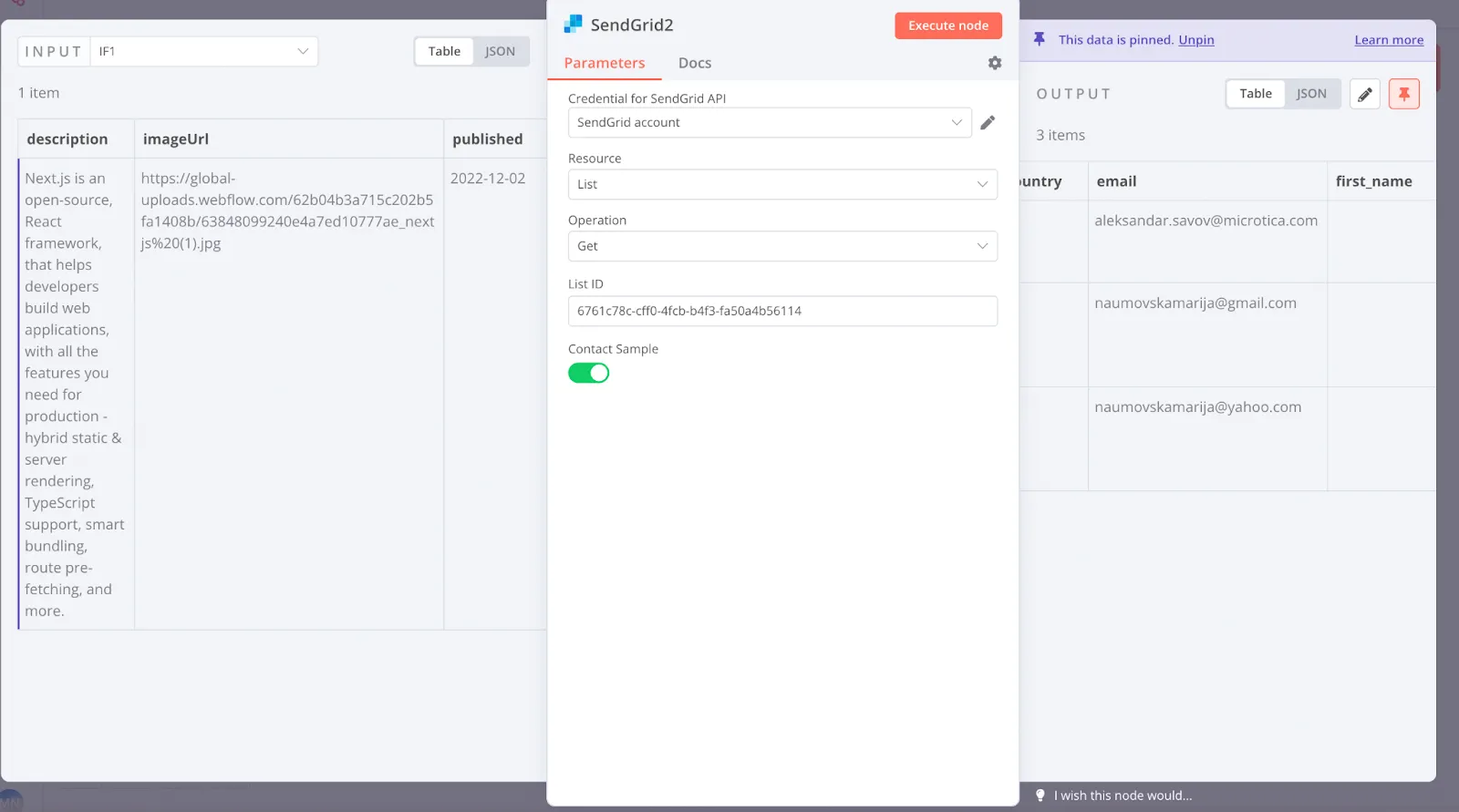Image resolution: width=1459 pixels, height=812 pixels.
Task: Click the description column header
Action: [x=77, y=139]
